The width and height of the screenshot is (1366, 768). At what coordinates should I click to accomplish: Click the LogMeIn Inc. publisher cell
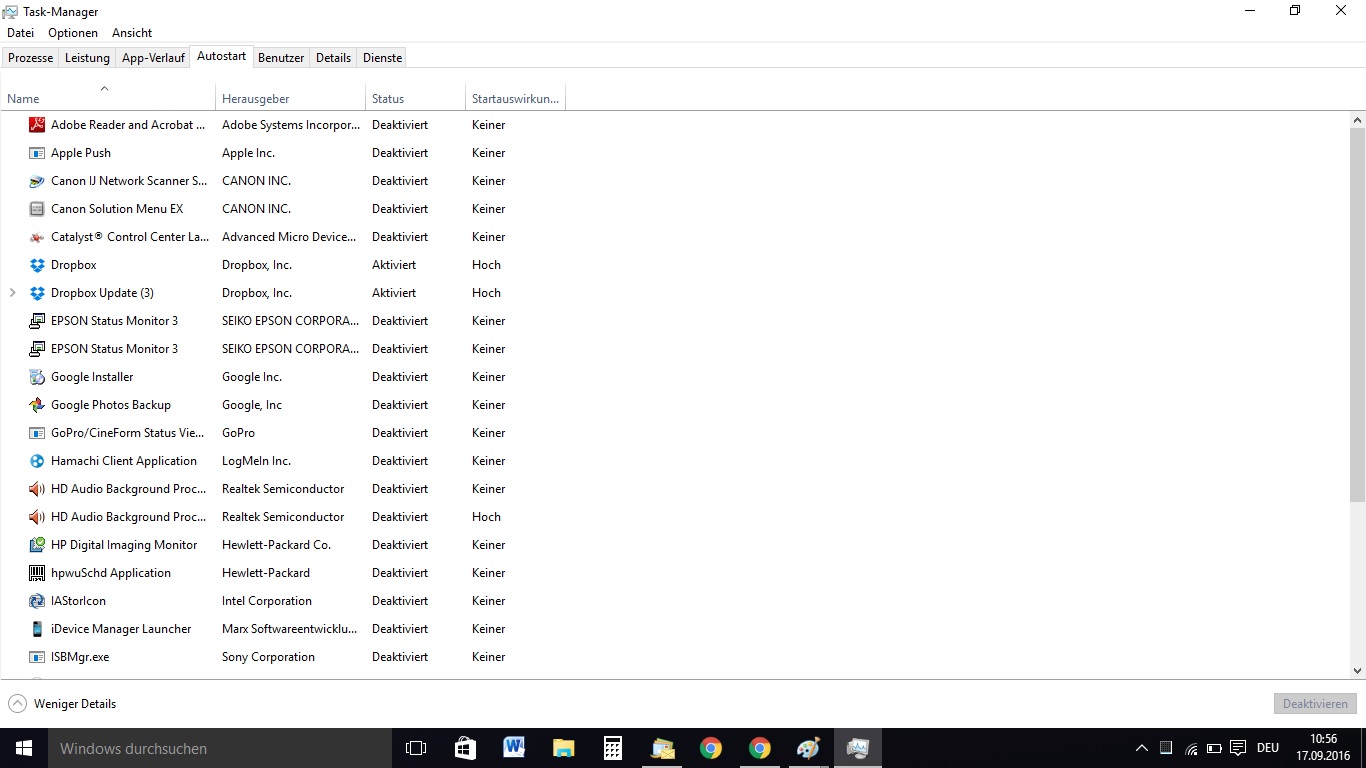click(256, 461)
